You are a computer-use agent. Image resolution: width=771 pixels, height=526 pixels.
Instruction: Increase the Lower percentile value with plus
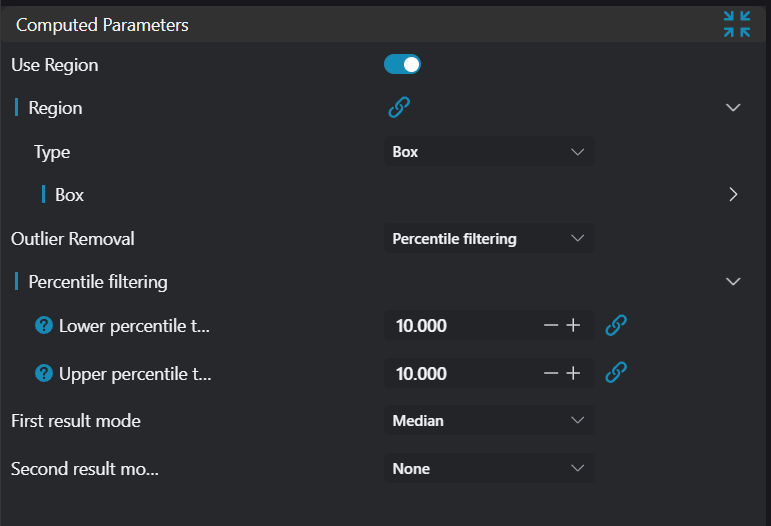point(574,325)
